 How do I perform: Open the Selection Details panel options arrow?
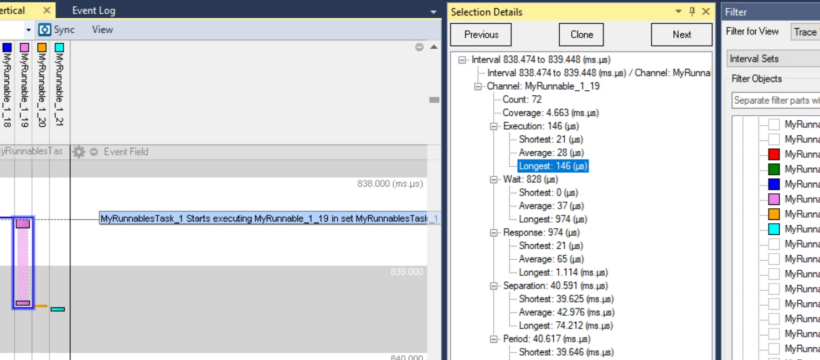click(679, 12)
